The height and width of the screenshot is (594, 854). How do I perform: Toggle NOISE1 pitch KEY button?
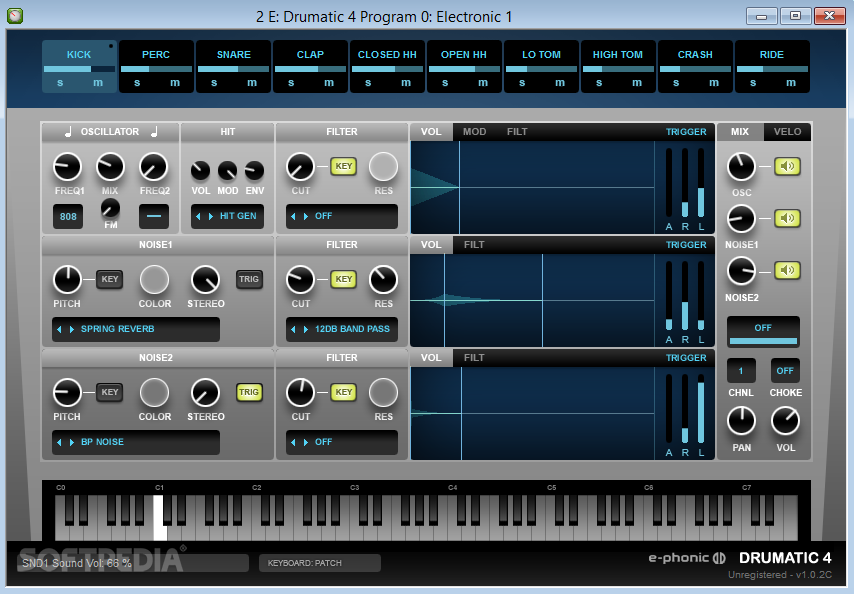pyautogui.click(x=109, y=279)
